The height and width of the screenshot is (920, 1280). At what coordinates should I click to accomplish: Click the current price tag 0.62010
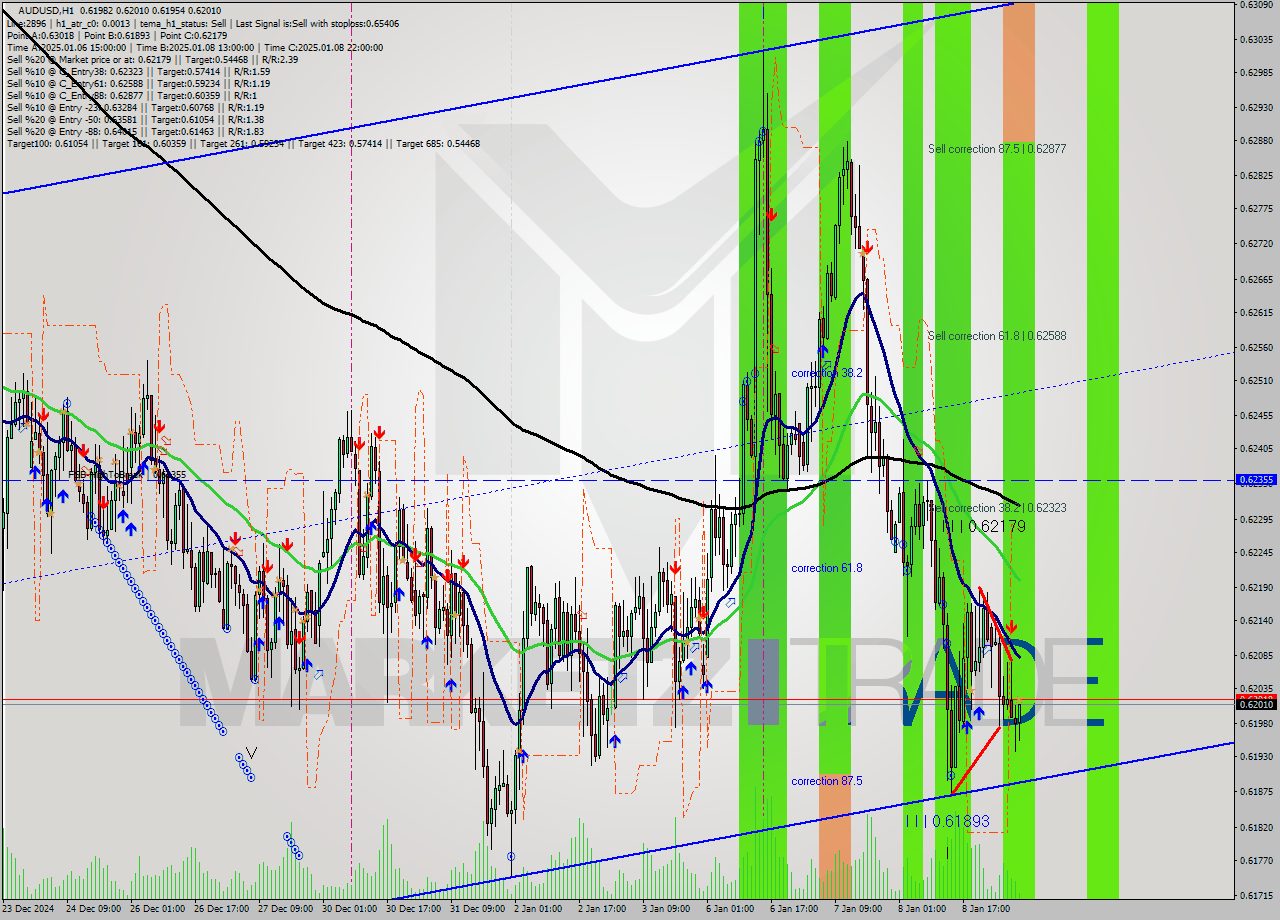[x=1256, y=704]
